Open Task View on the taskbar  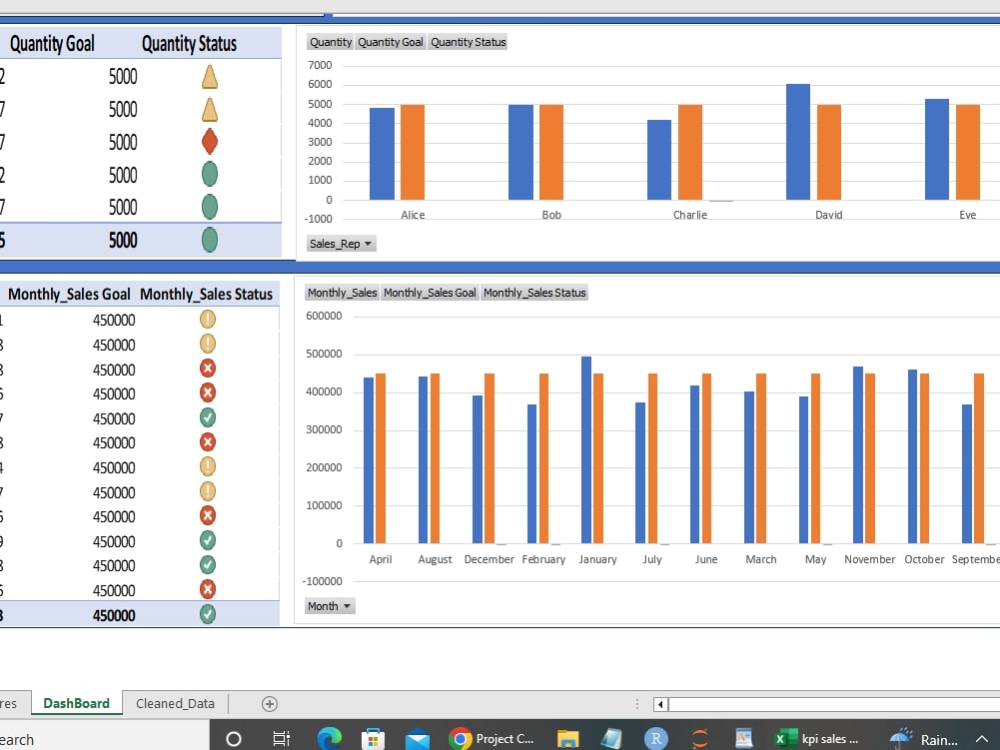281,739
